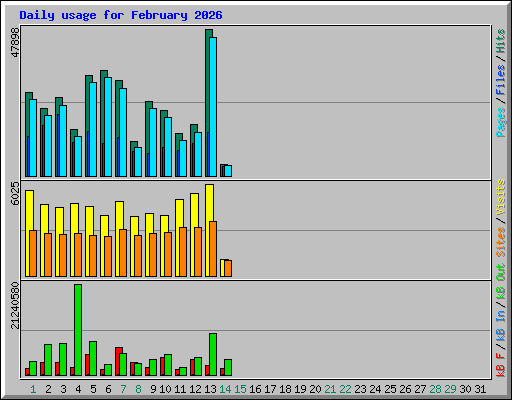Click the orange Sites legend label
The width and height of the screenshot is (512, 400).
point(501,242)
